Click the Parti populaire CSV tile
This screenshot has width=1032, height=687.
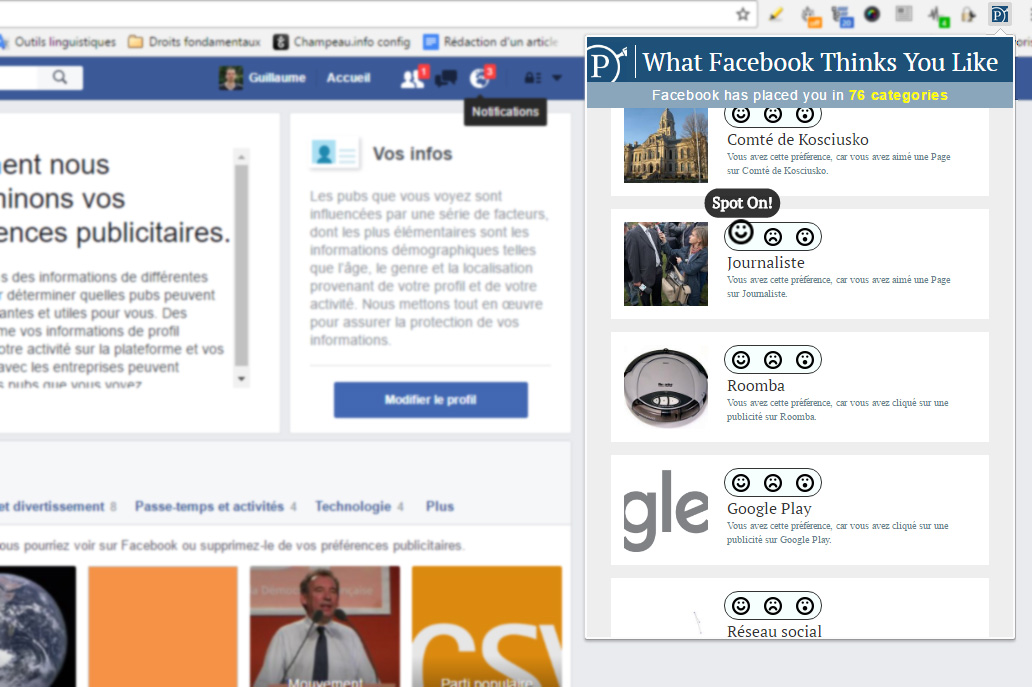tap(487, 626)
